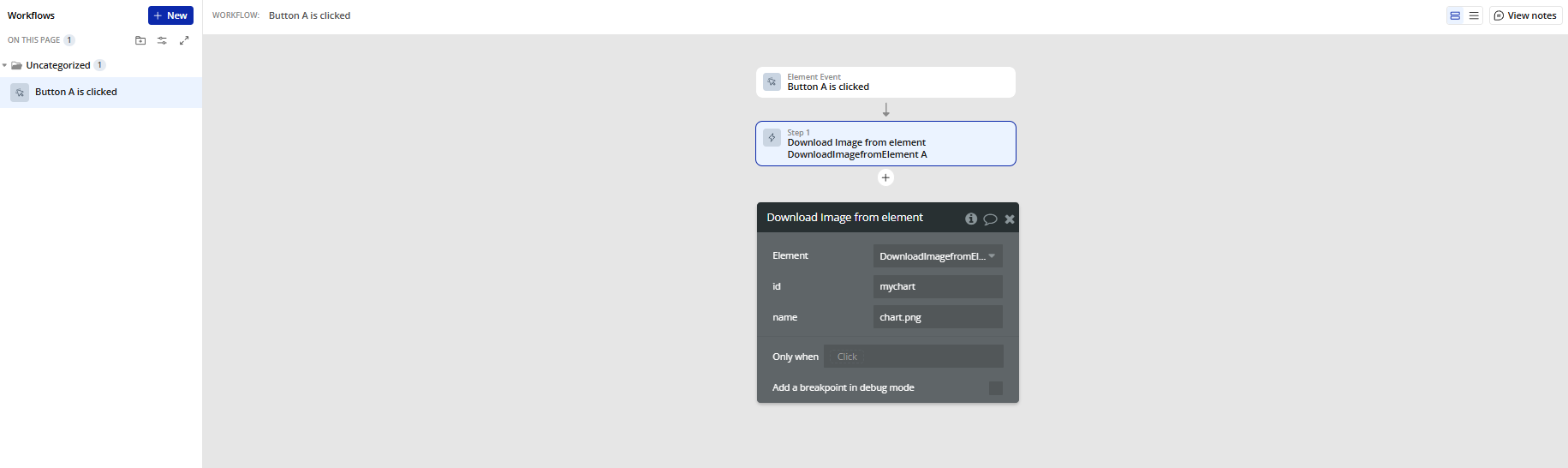Add a step with the plus button
This screenshot has height=468, width=1568.
(x=885, y=177)
